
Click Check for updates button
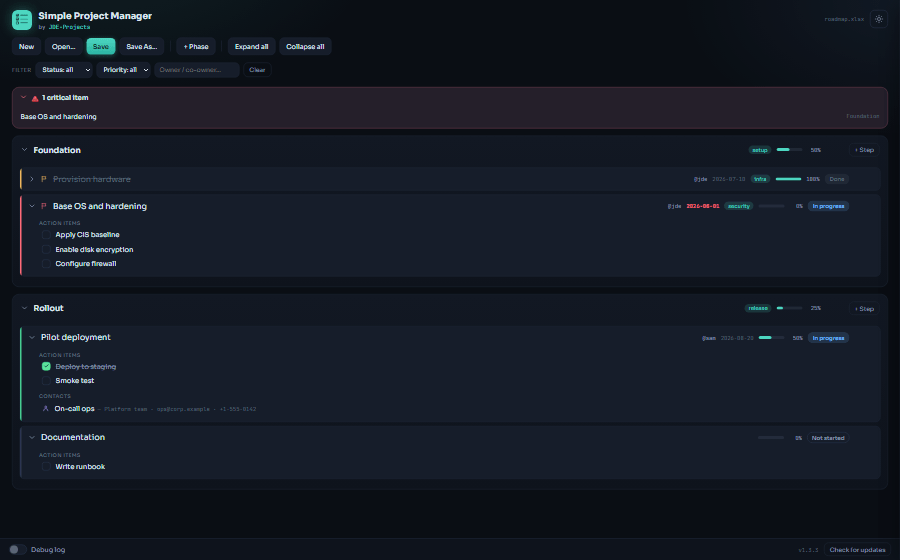pos(857,550)
